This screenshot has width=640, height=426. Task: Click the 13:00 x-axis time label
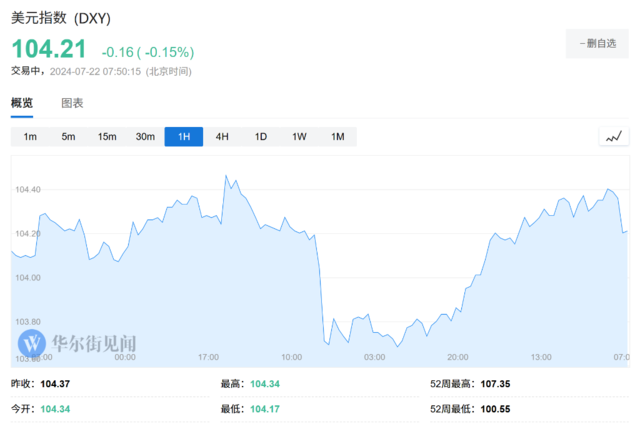pyautogui.click(x=541, y=357)
